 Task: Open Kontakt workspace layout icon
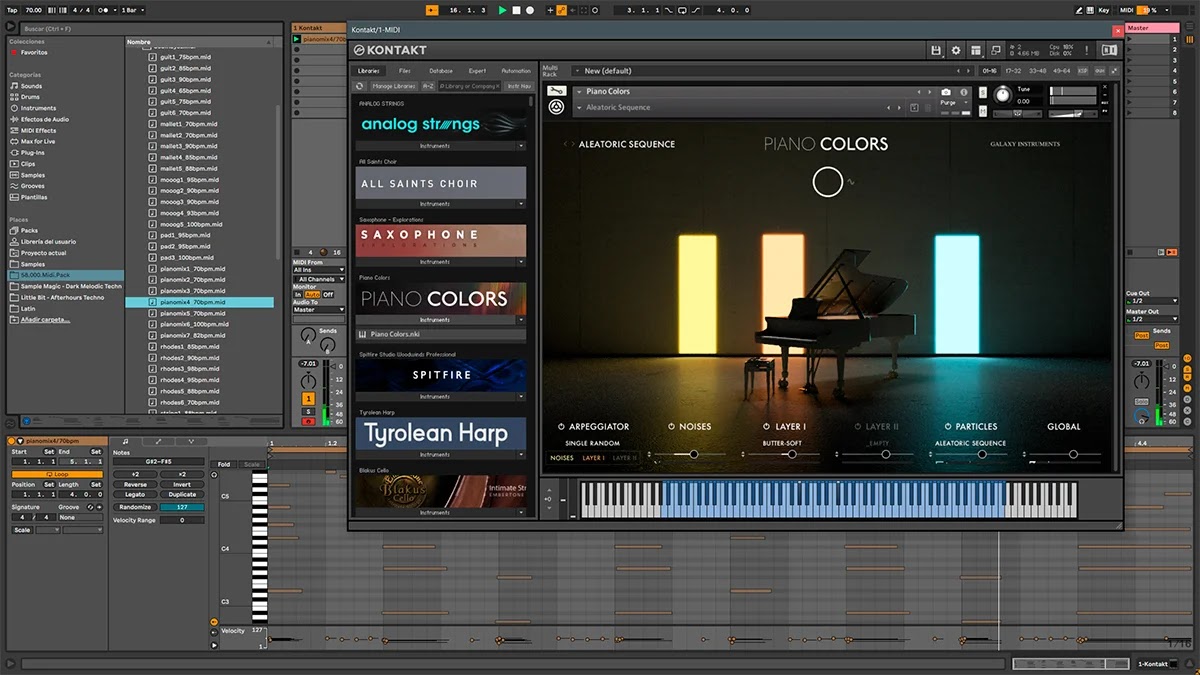click(976, 50)
